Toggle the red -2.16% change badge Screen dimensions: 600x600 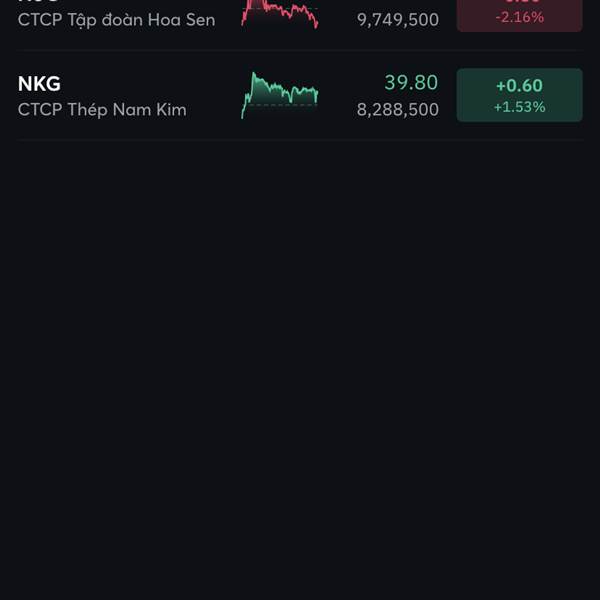click(520, 16)
